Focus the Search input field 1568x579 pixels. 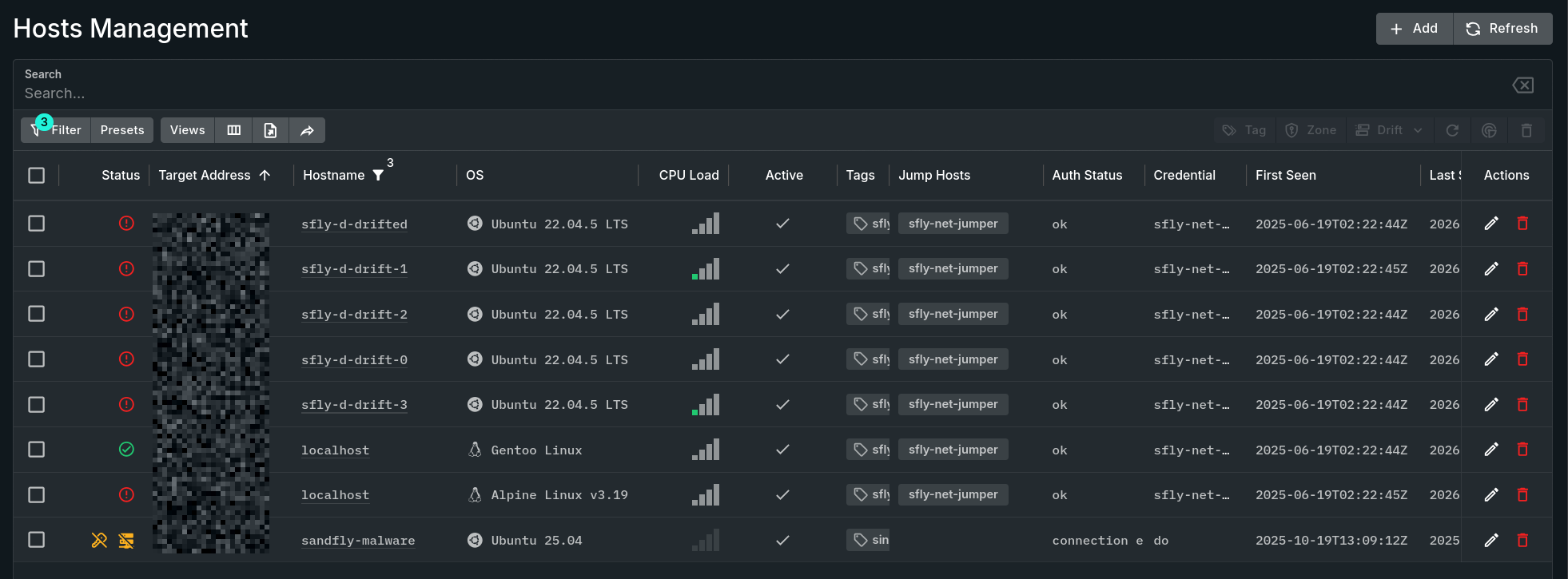pyautogui.click(x=759, y=93)
